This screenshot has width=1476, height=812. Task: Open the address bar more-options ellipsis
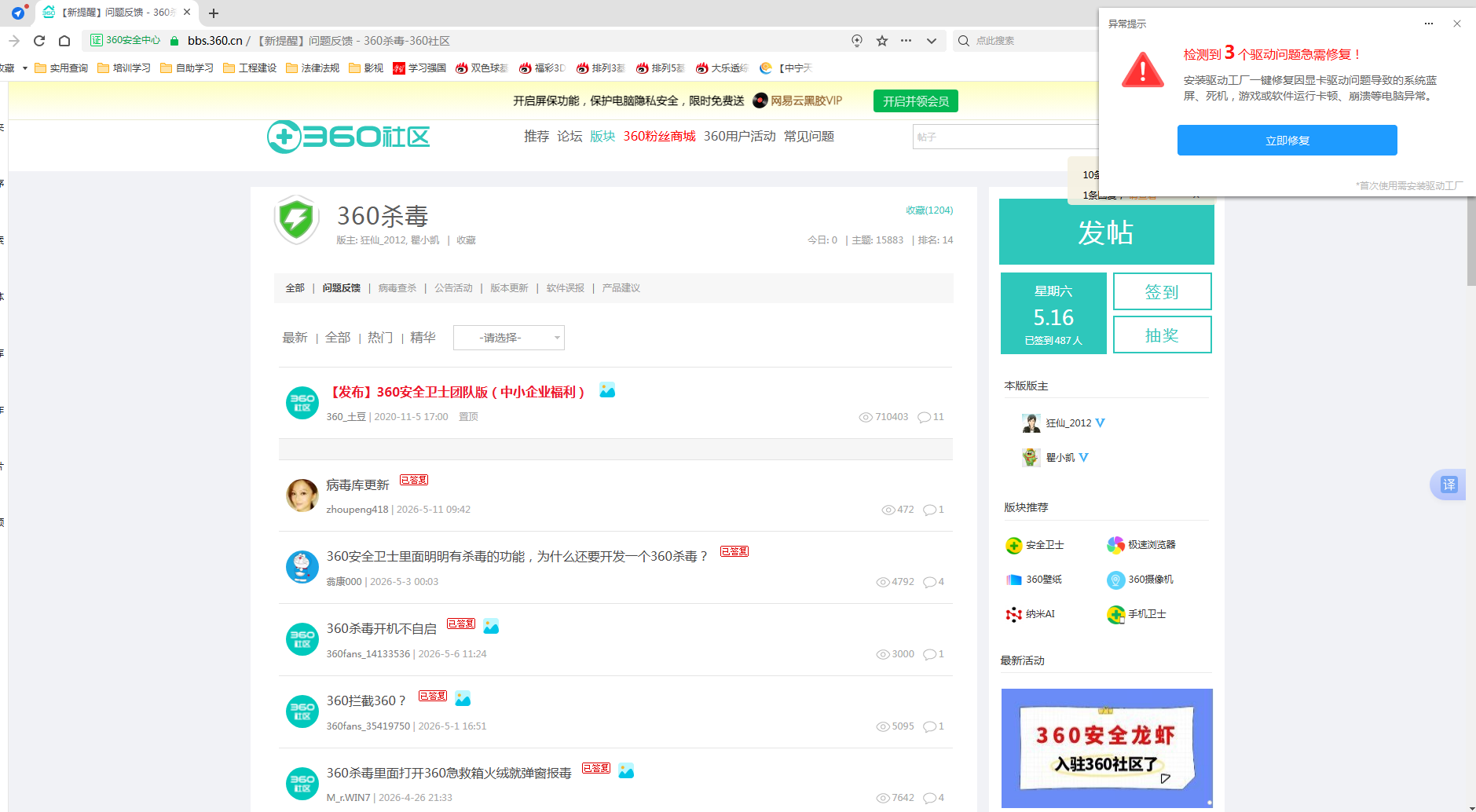coord(906,41)
